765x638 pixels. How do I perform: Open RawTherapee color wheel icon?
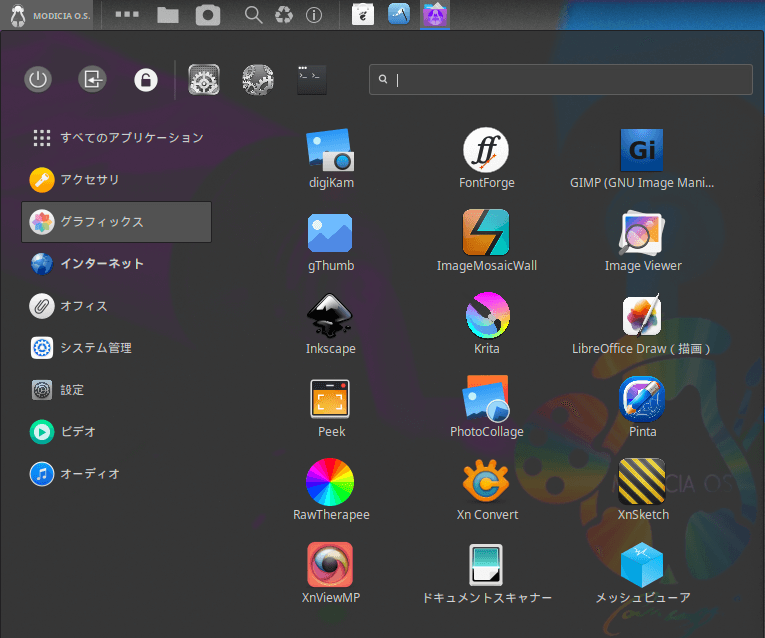pyautogui.click(x=330, y=483)
